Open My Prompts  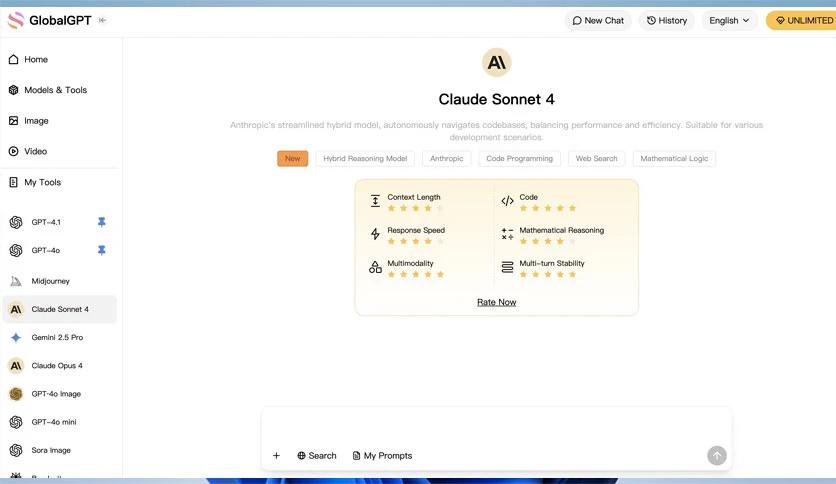[382, 456]
